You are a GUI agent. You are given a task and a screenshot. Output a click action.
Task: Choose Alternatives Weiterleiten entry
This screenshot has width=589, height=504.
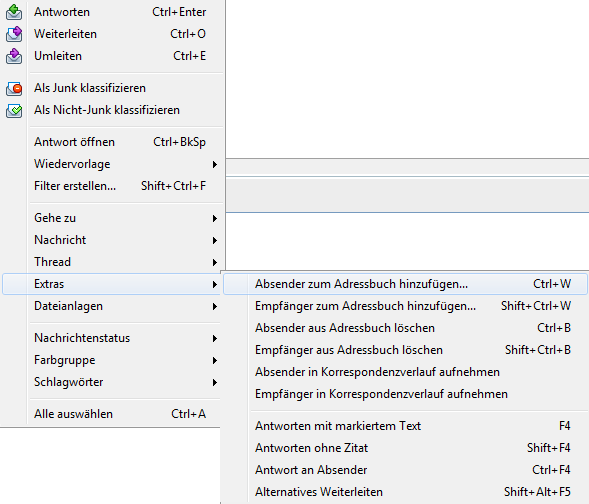click(405, 492)
